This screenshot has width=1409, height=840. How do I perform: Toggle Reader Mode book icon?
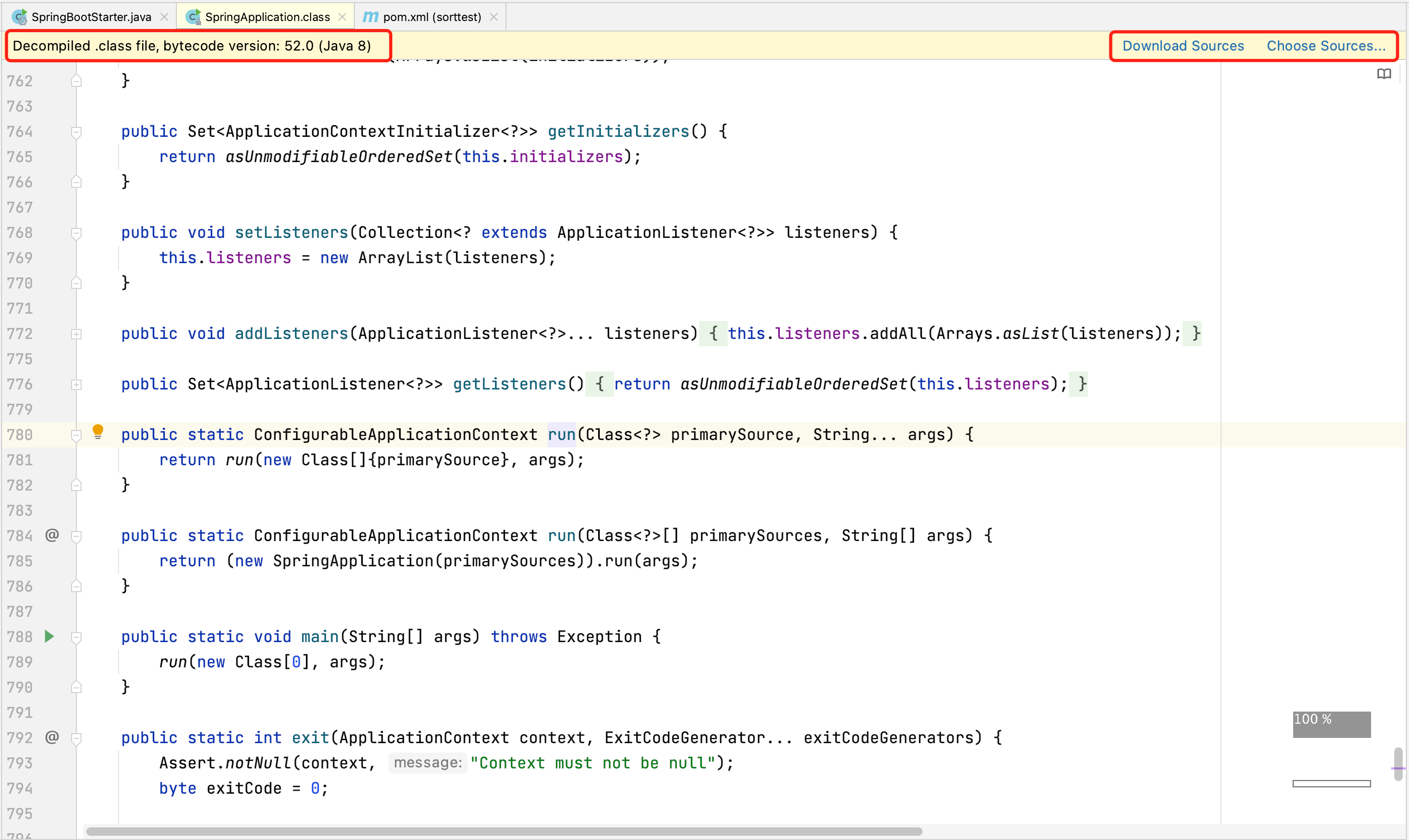1384,74
